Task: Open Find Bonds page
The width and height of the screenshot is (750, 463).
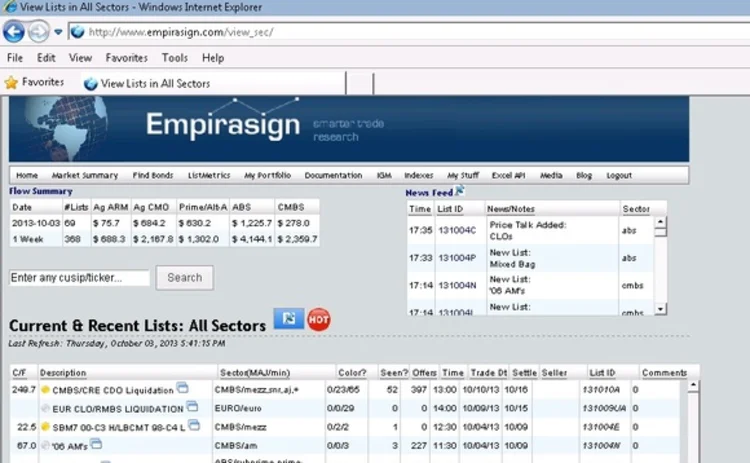Action: 153,176
